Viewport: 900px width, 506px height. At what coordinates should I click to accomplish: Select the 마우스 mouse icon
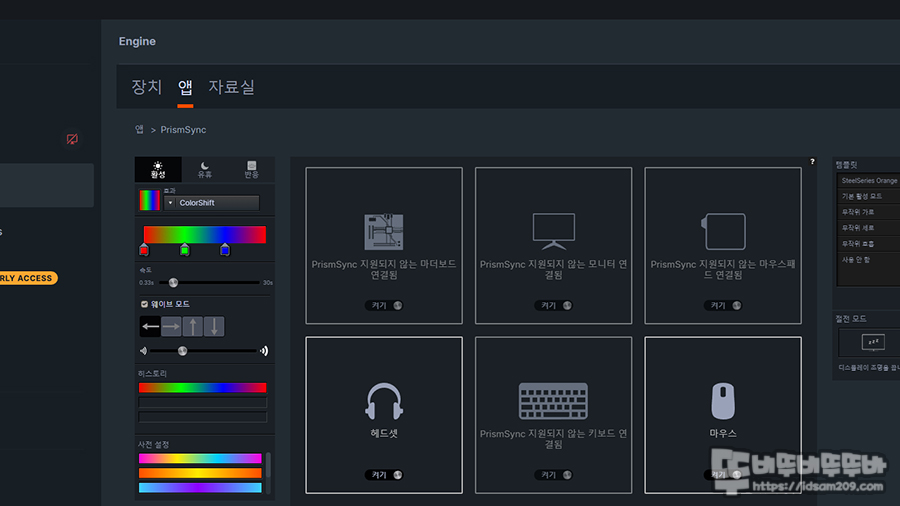point(723,401)
